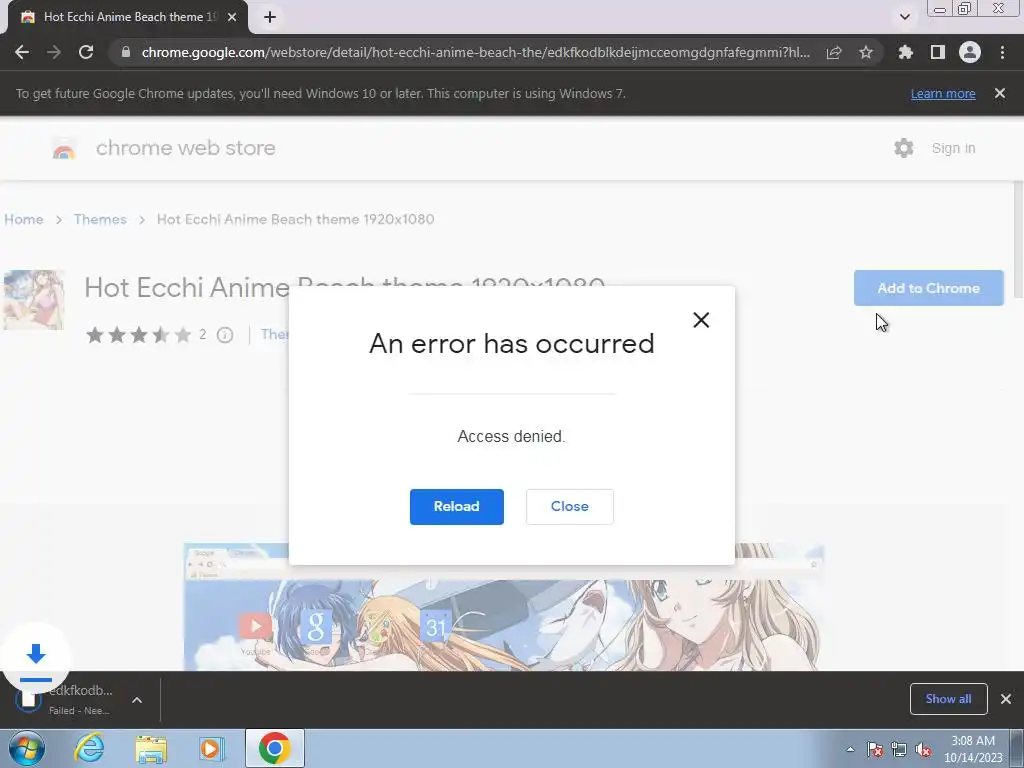Open Internet Explorer from the taskbar

89,748
